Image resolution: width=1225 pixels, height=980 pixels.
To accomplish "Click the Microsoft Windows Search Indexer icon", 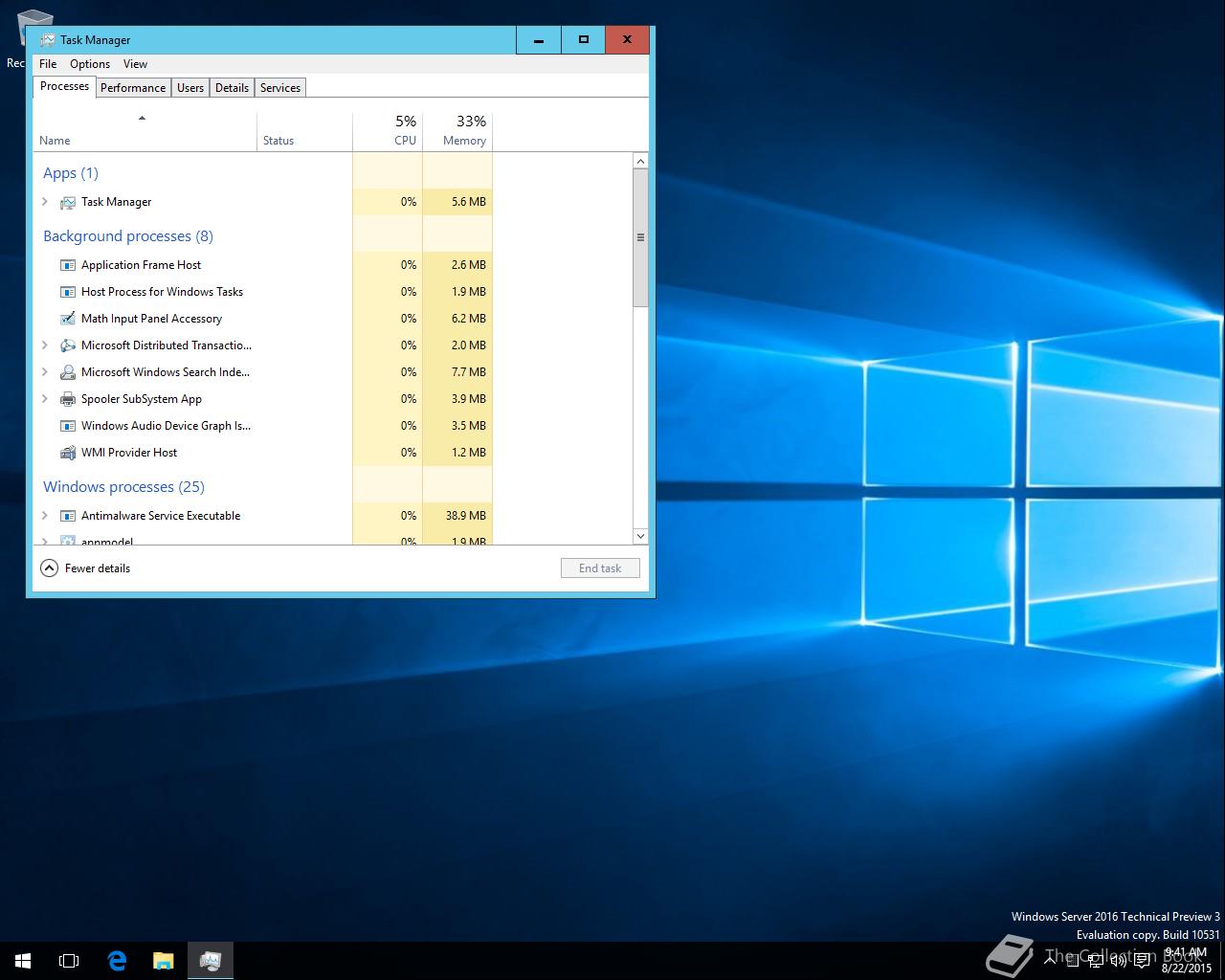I will pyautogui.click(x=68, y=372).
